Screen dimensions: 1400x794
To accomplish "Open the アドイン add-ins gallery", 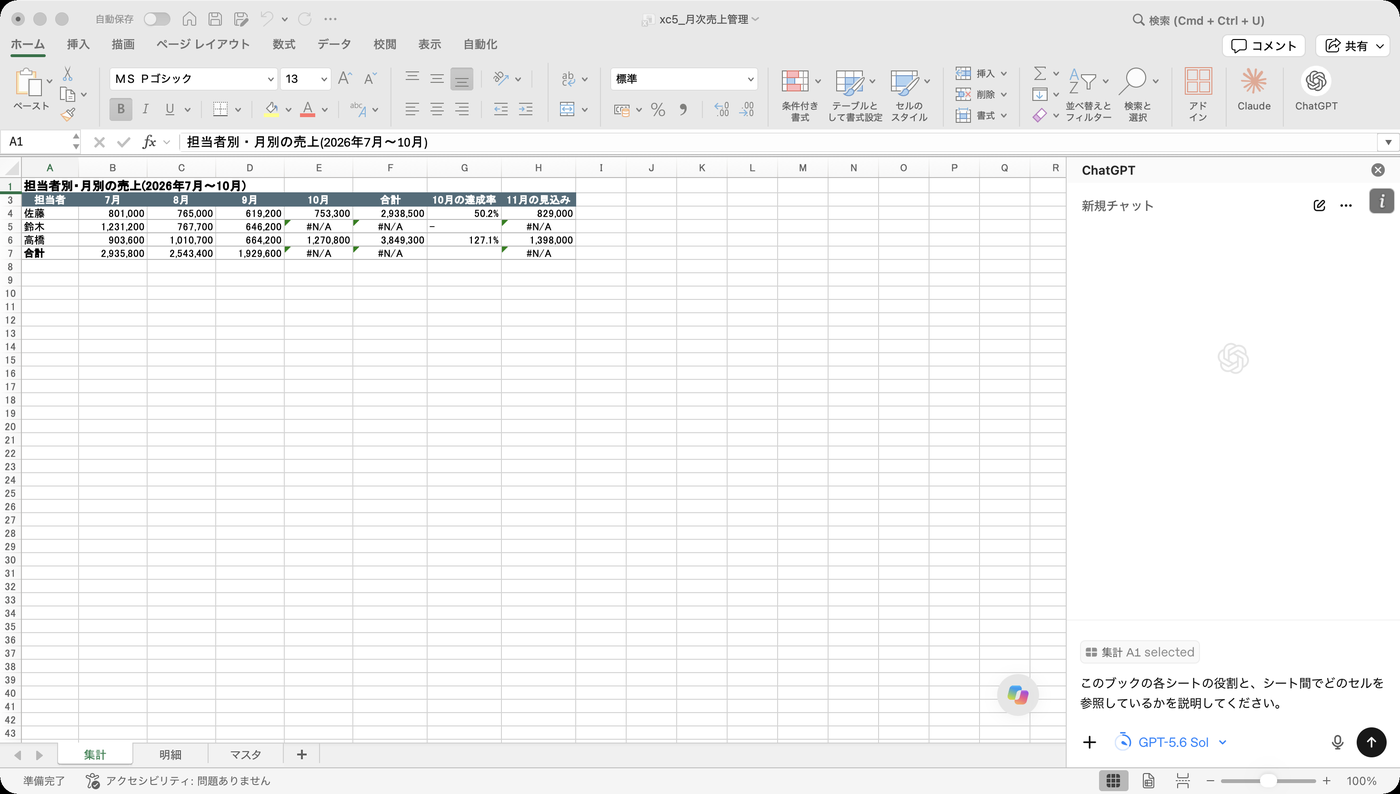I will coord(1198,95).
